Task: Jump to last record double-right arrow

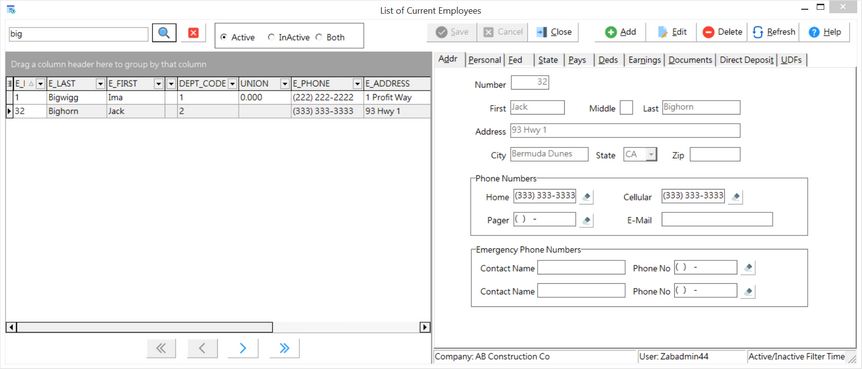Action: tap(284, 348)
